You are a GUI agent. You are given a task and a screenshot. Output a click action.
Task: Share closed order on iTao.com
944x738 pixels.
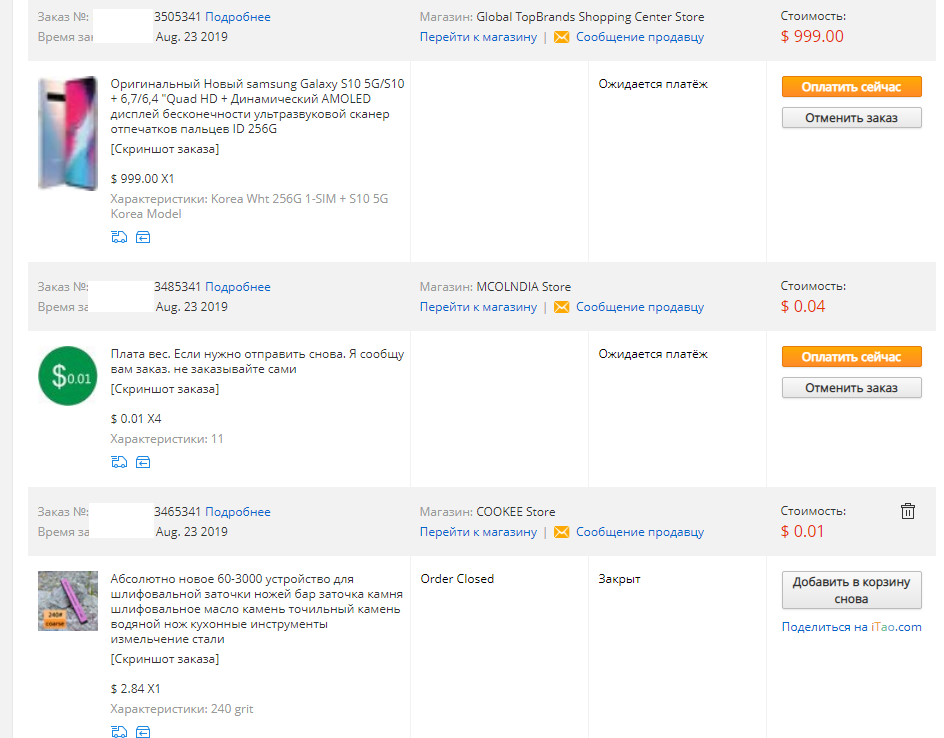[851, 627]
